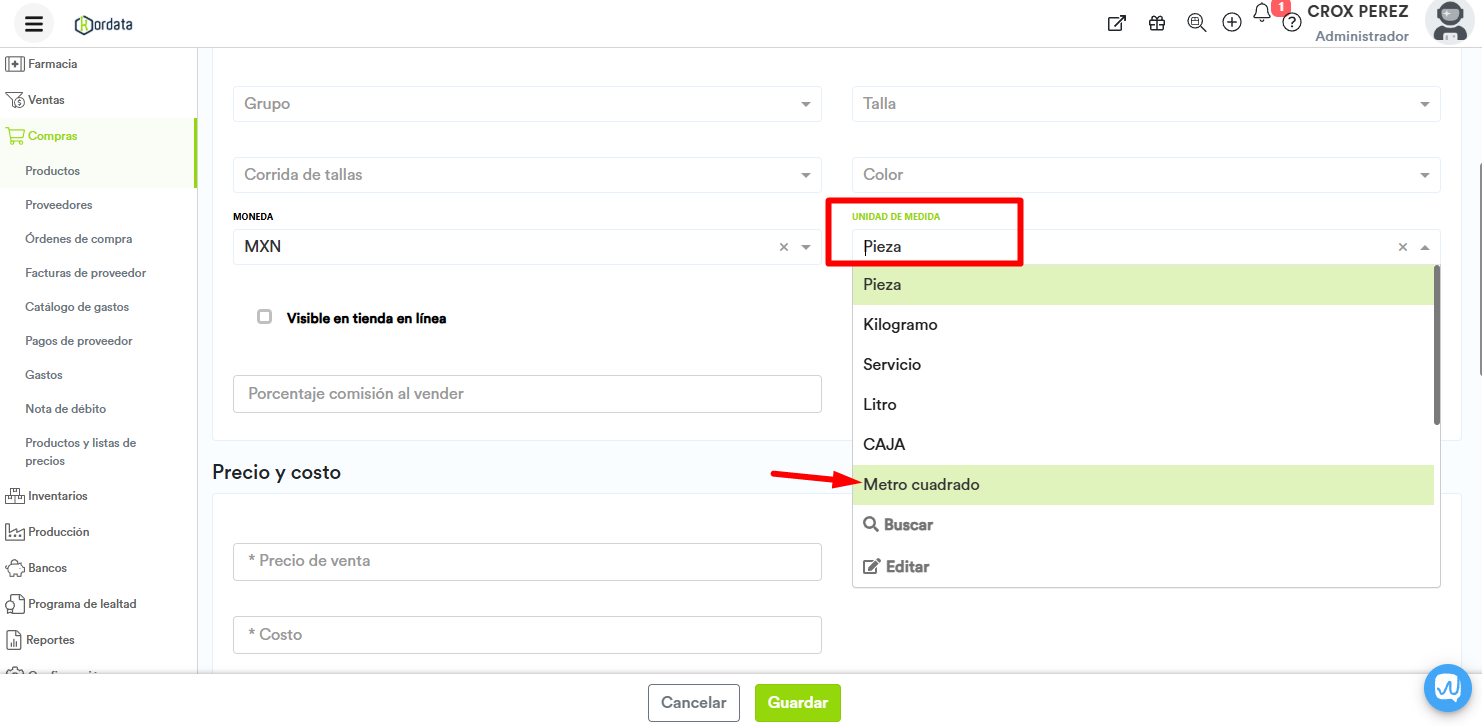This screenshot has width=1482, height=726.
Task: Open the gift icon in header
Action: click(x=1157, y=23)
